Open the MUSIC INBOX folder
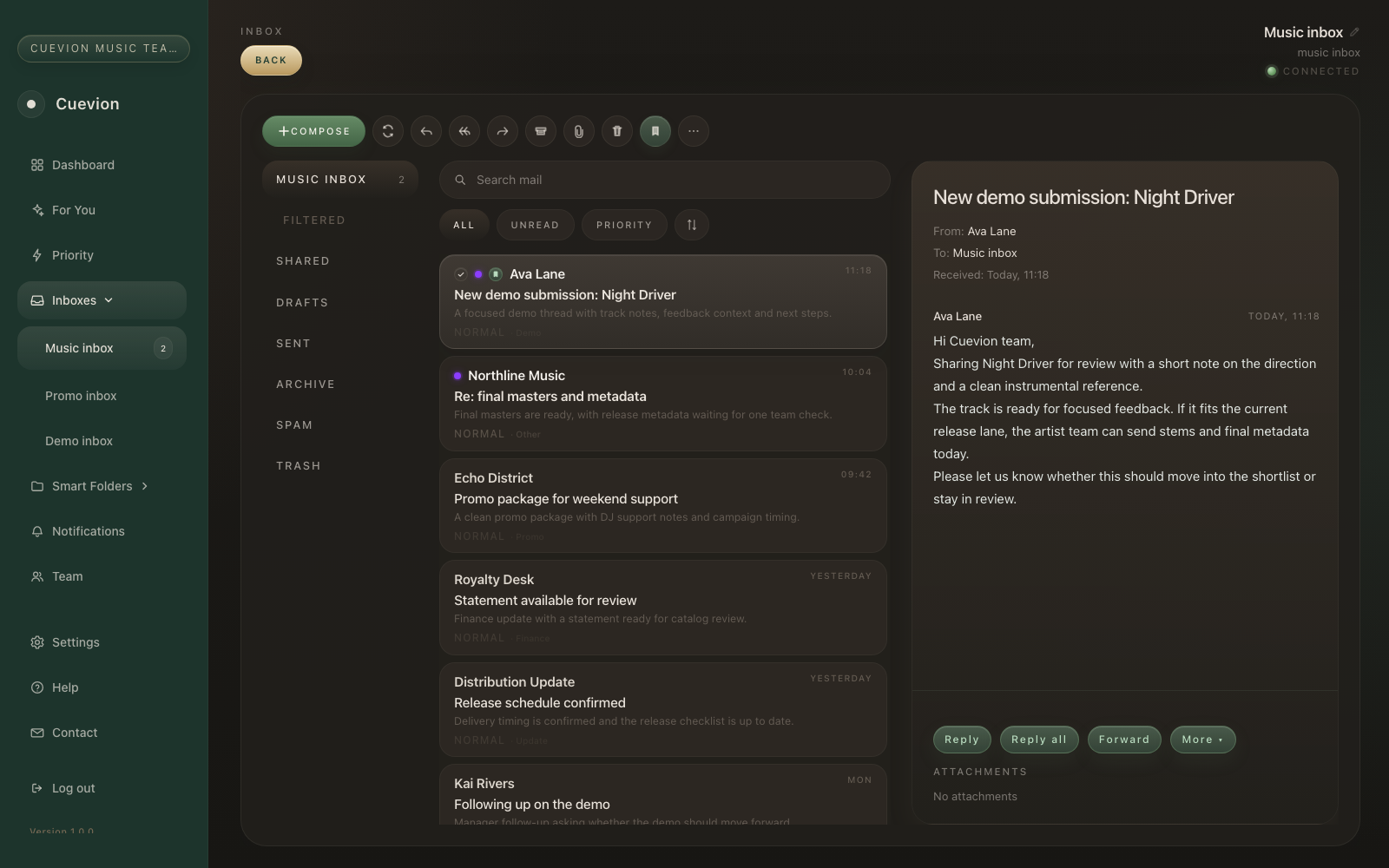Viewport: 1389px width, 868px height. tap(340, 180)
